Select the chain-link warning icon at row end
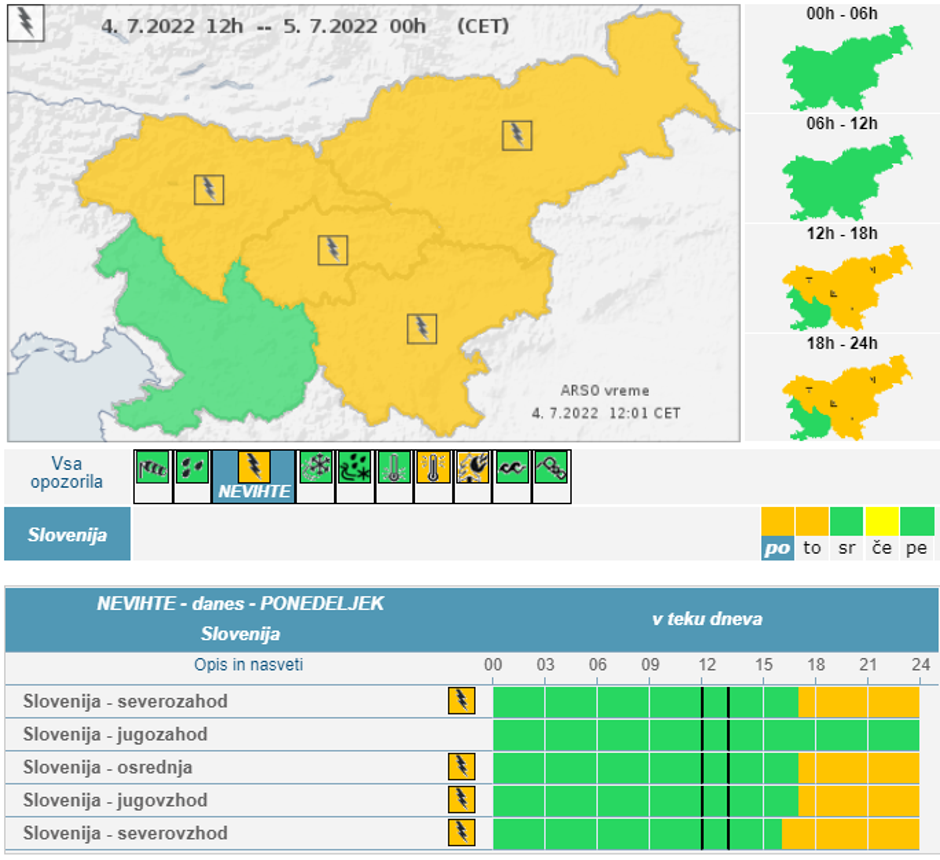Screen dimensions: 940x860 point(551,467)
